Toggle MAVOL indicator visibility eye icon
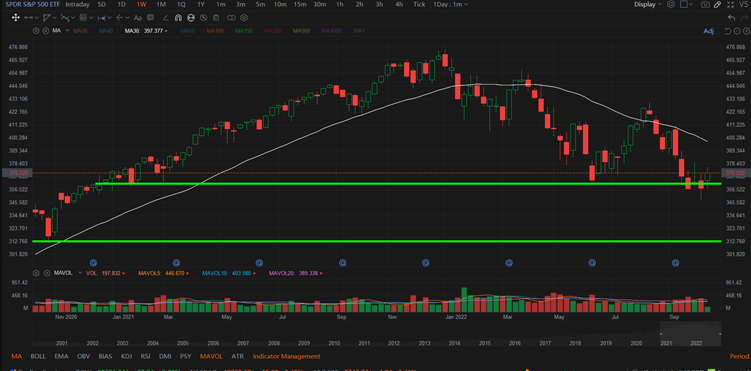 tap(46, 273)
